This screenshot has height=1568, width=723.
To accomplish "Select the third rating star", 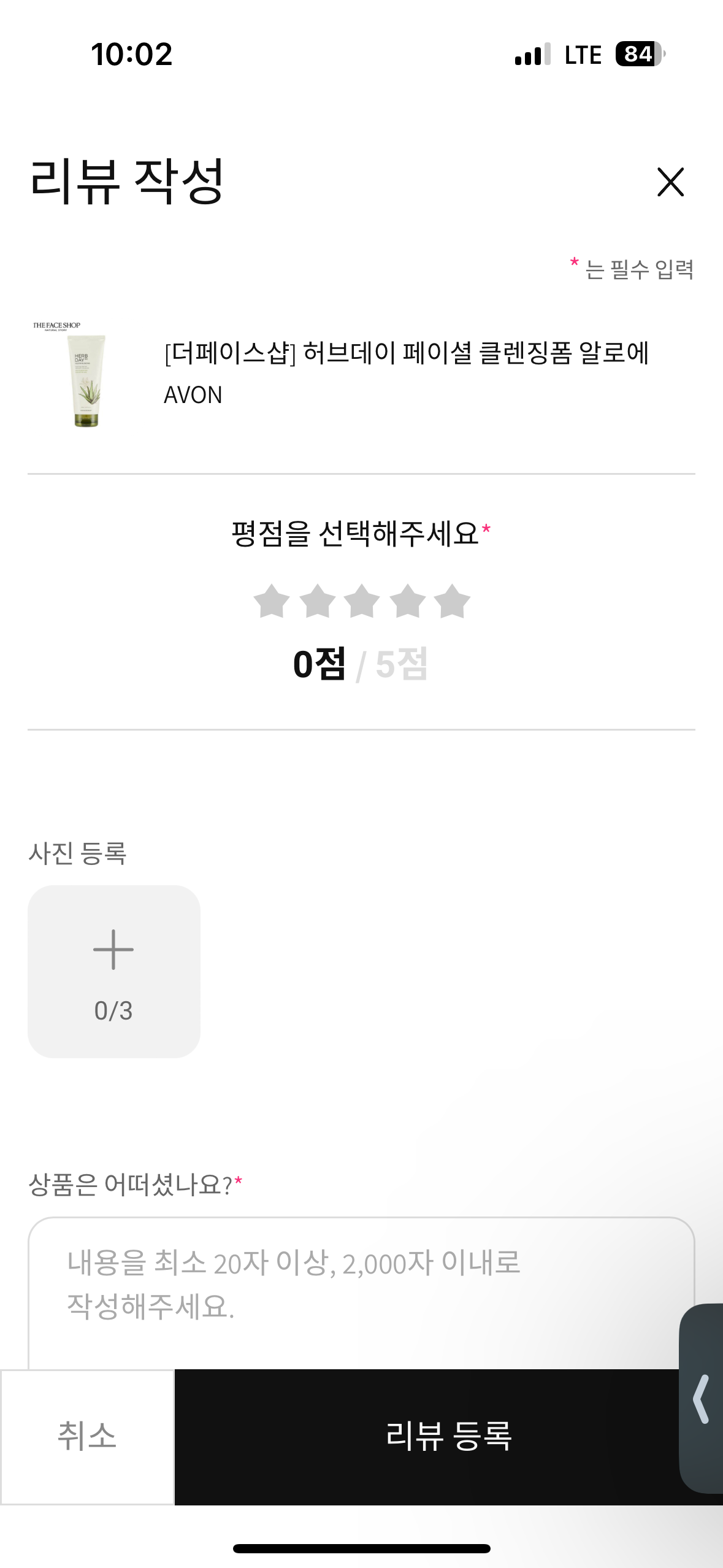I will pos(362,601).
